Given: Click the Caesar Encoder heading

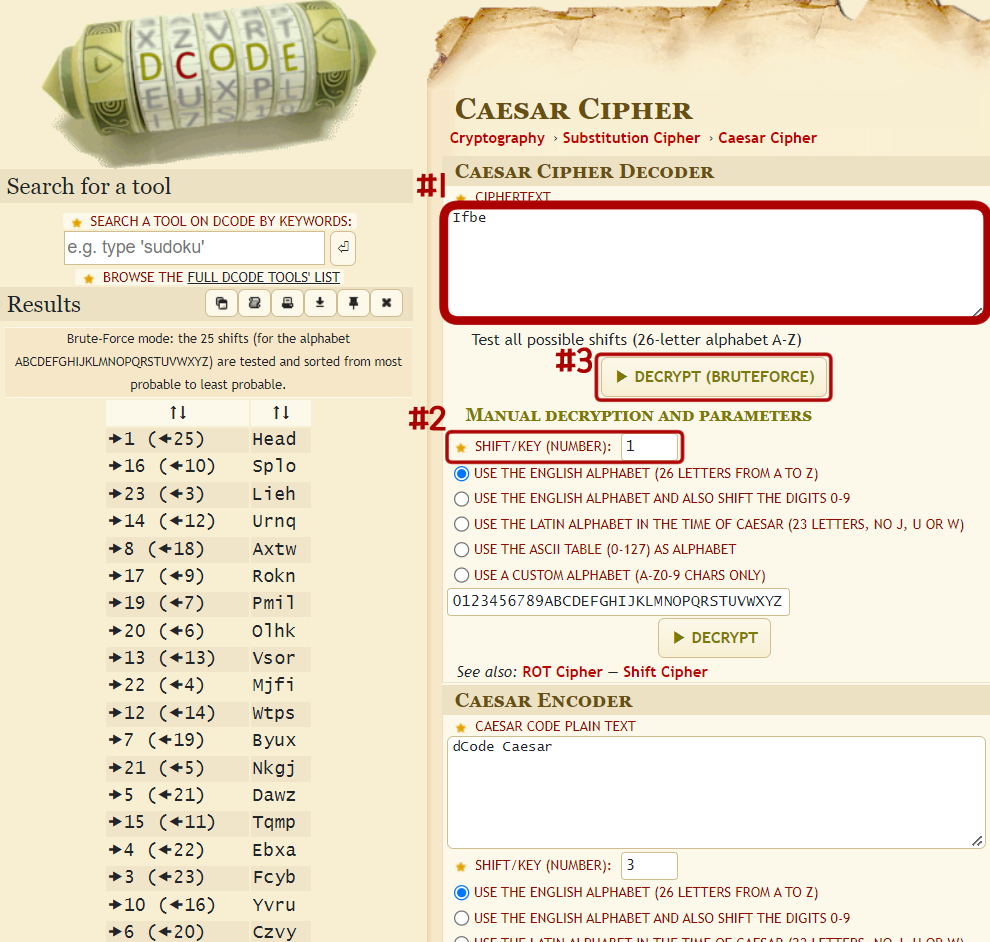Looking at the screenshot, I should coord(544,701).
